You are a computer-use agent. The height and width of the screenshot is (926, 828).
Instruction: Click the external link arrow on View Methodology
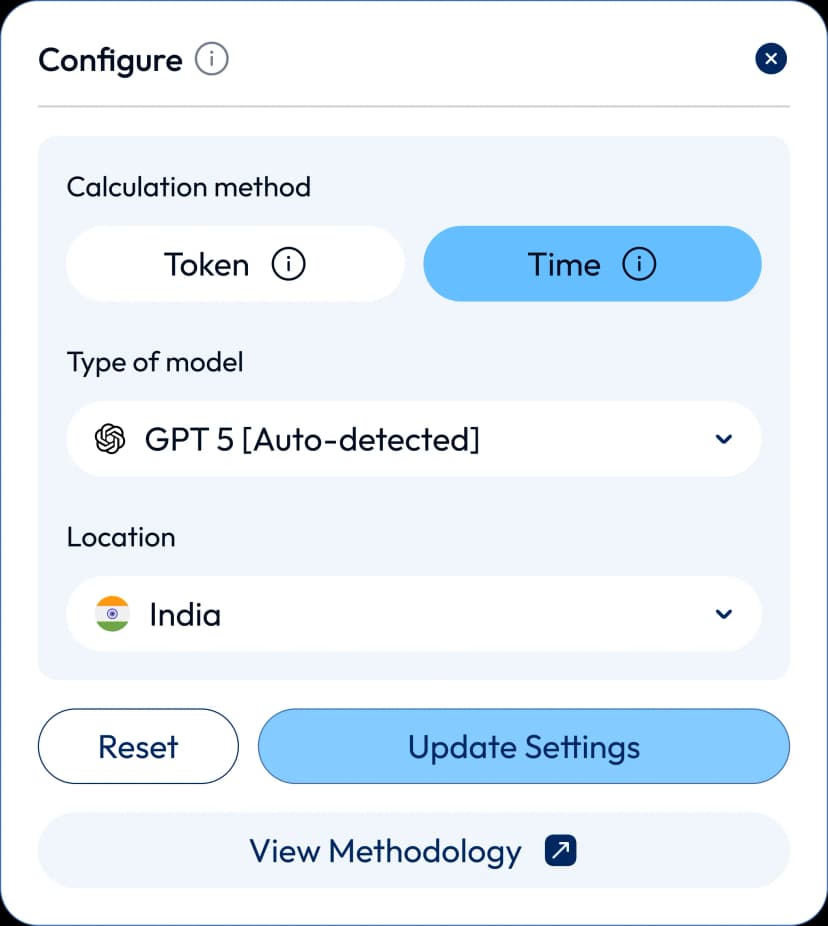click(x=560, y=849)
